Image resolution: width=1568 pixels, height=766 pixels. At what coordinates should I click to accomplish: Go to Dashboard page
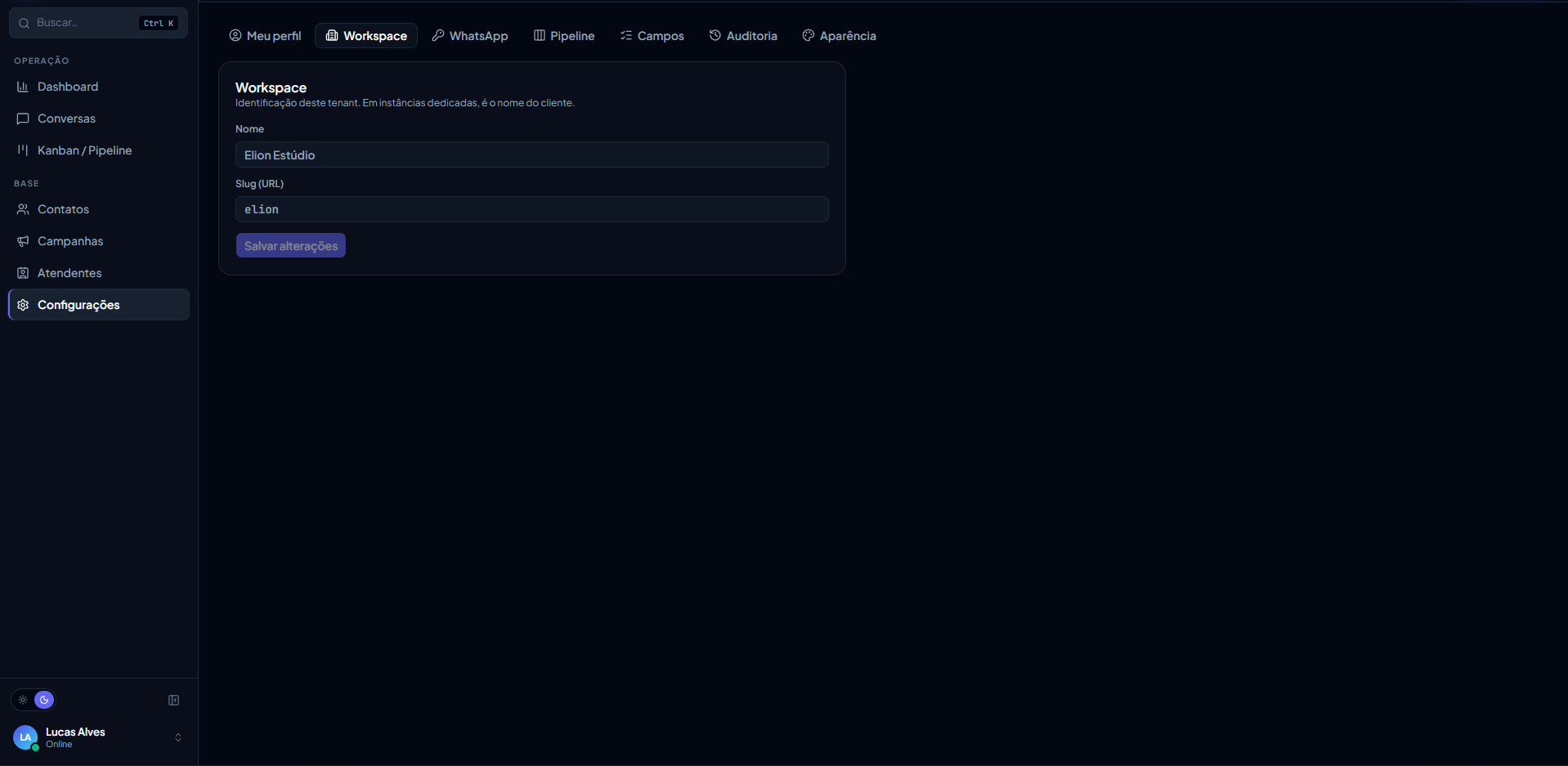coord(99,87)
